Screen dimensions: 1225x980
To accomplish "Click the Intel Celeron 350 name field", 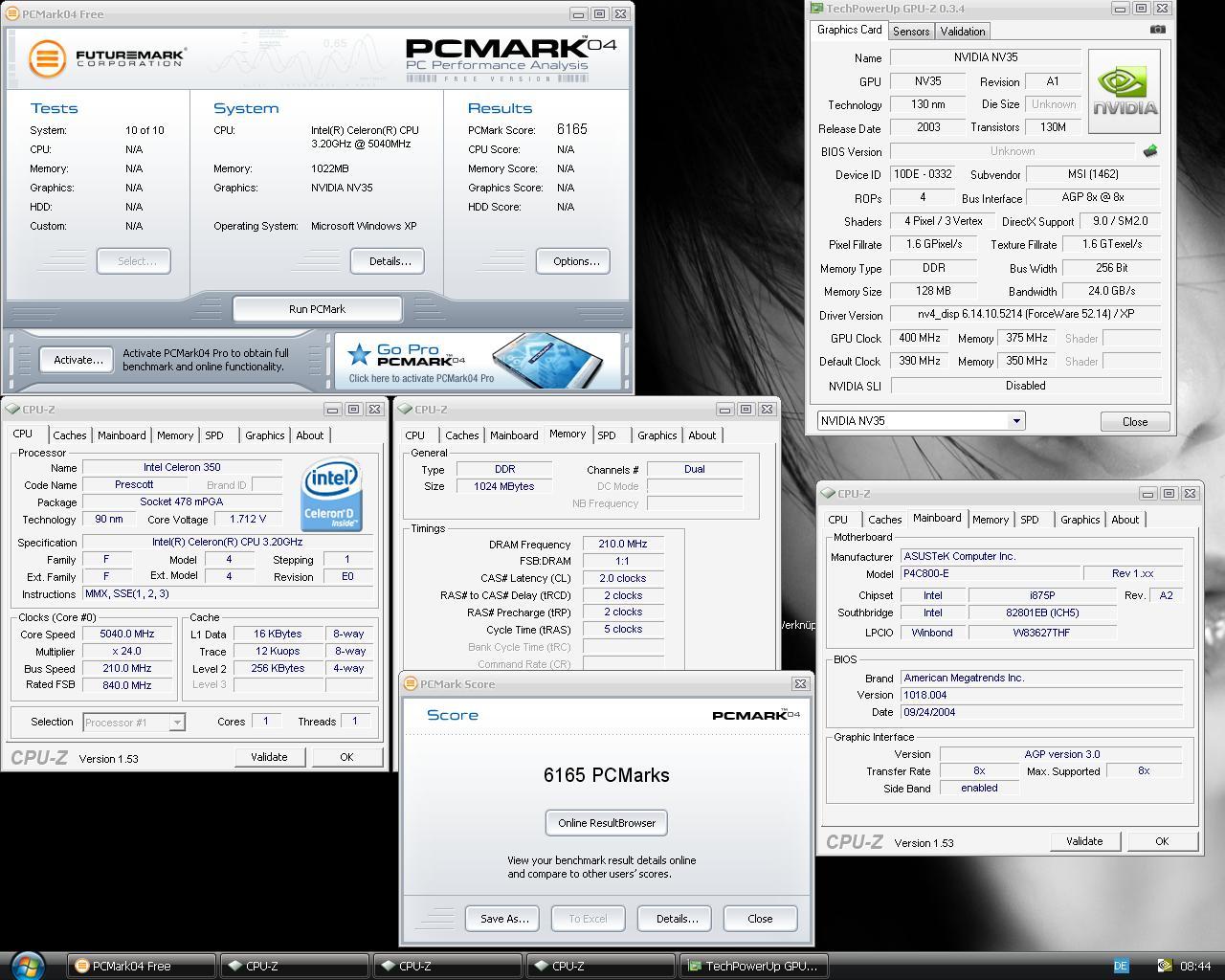I will tap(182, 467).
